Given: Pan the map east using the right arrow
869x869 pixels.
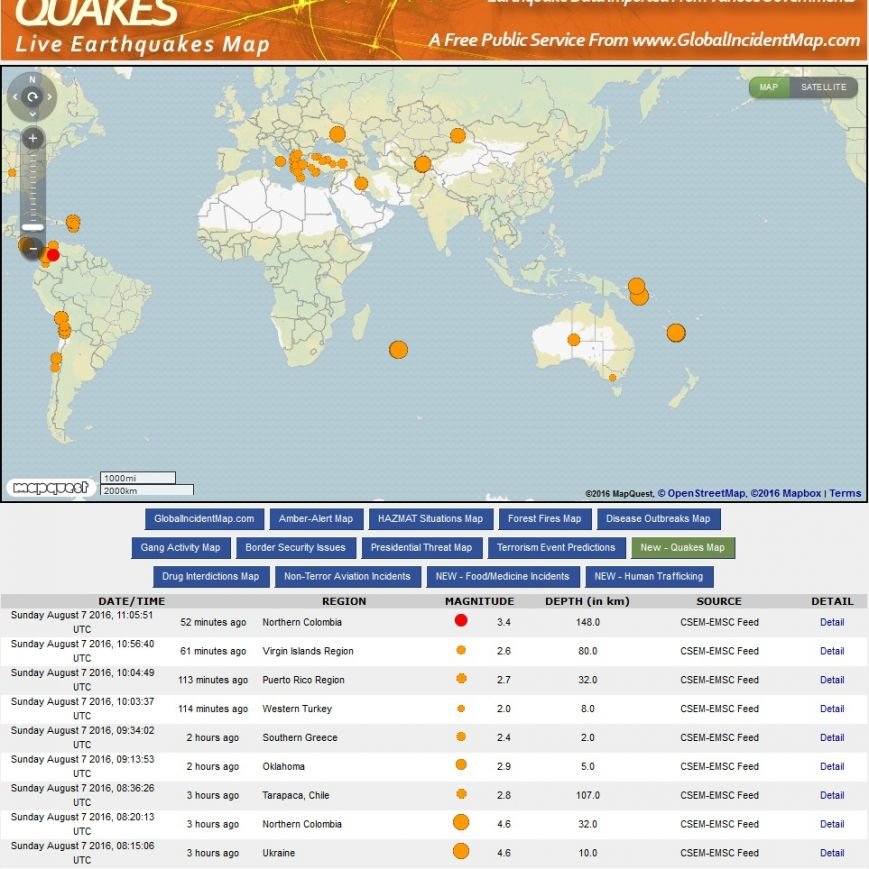Looking at the screenshot, I should tap(49, 97).
